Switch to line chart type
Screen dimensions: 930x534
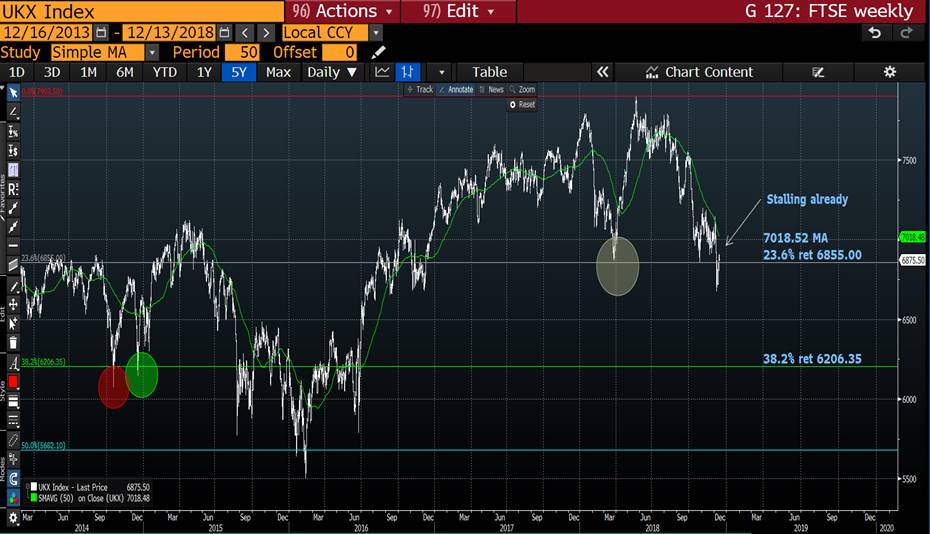click(x=383, y=72)
